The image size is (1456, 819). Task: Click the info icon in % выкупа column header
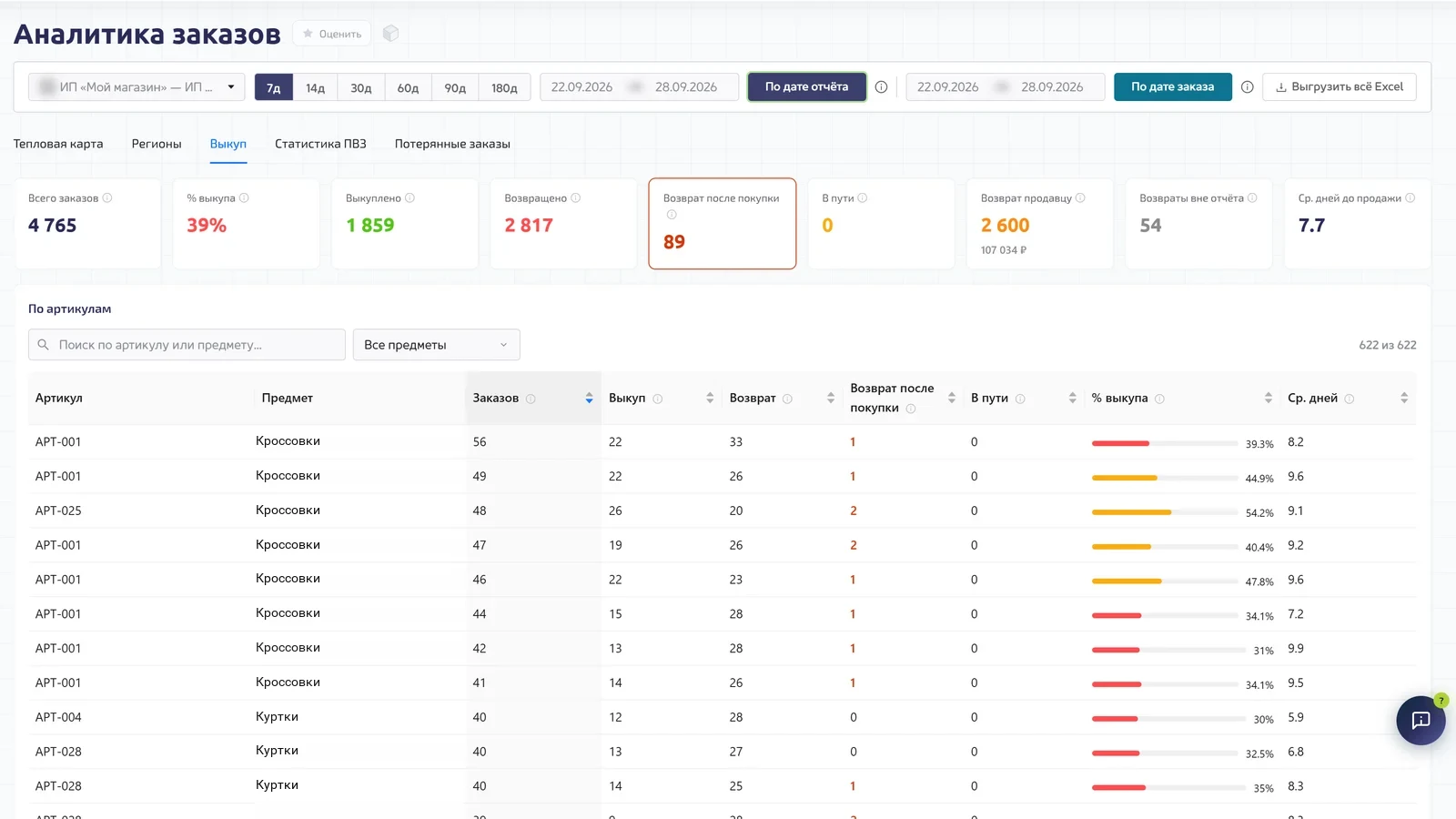1159,399
